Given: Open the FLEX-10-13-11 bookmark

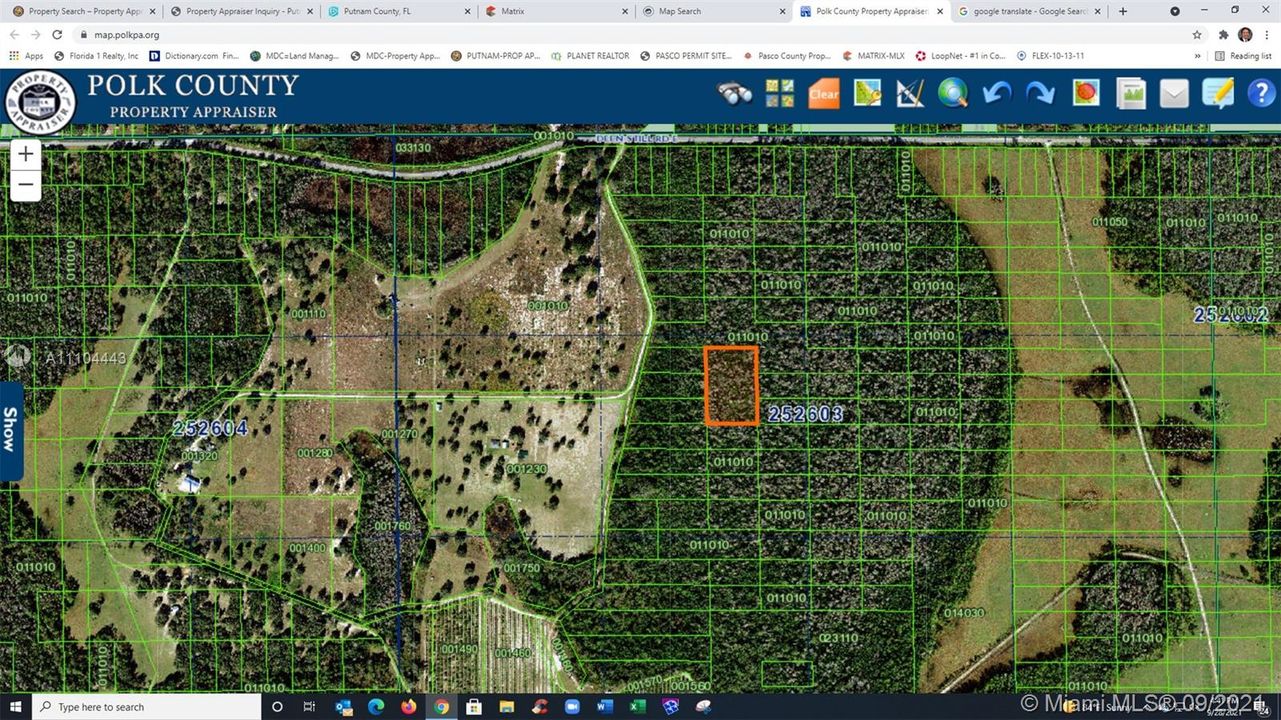Looking at the screenshot, I should pos(1050,56).
